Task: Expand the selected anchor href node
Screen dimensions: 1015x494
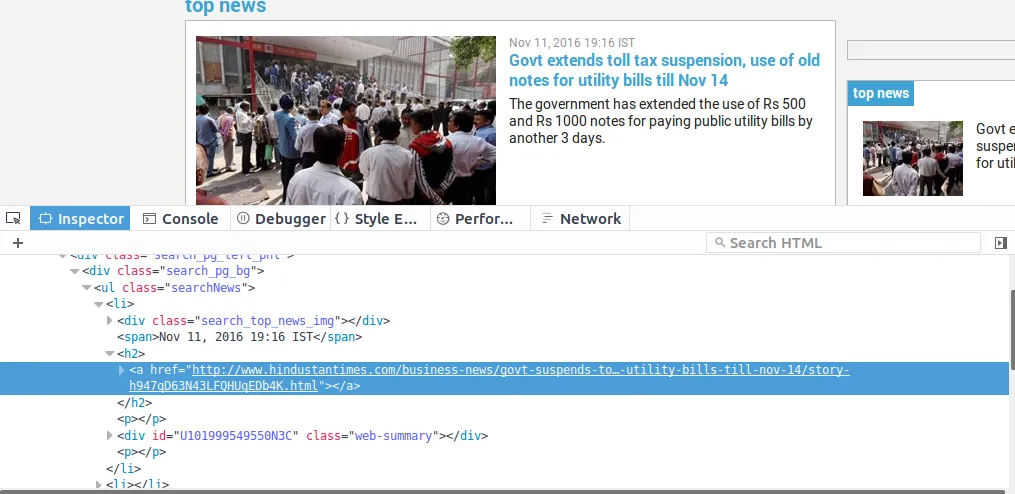Action: point(121,370)
